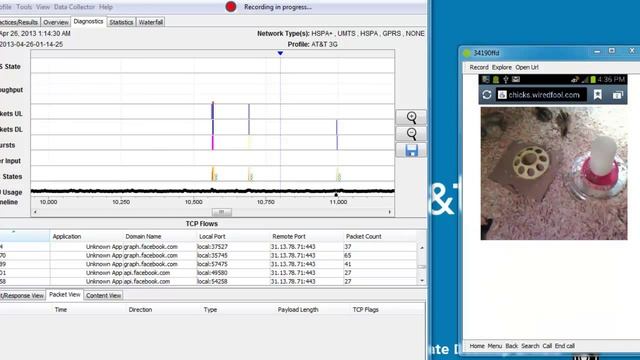
Task: Open the tabs icon in the phone browser
Action: pos(618,95)
